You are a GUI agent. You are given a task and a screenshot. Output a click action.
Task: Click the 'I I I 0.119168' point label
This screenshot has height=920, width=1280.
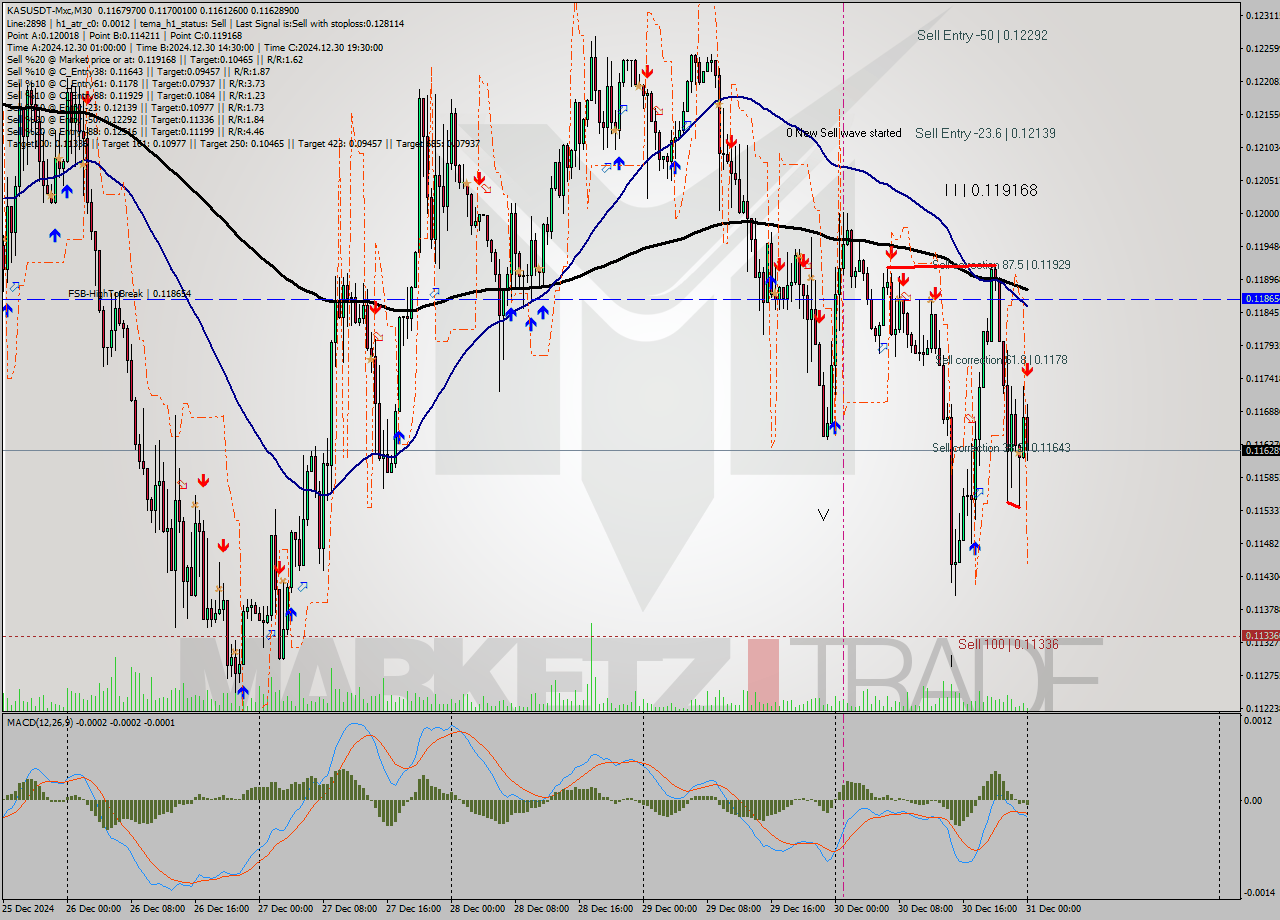[x=991, y=190]
